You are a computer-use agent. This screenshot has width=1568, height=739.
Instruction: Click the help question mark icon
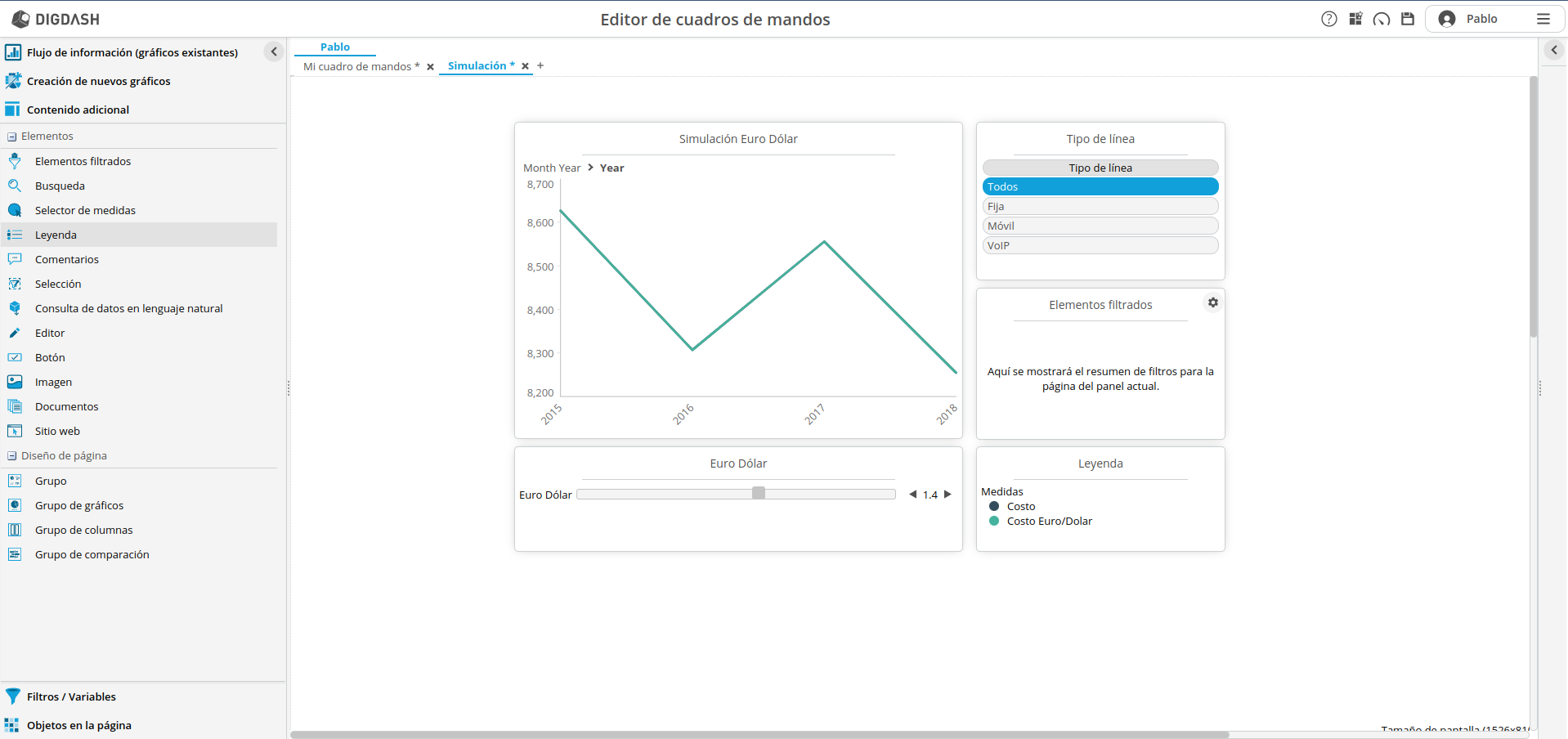point(1328,19)
